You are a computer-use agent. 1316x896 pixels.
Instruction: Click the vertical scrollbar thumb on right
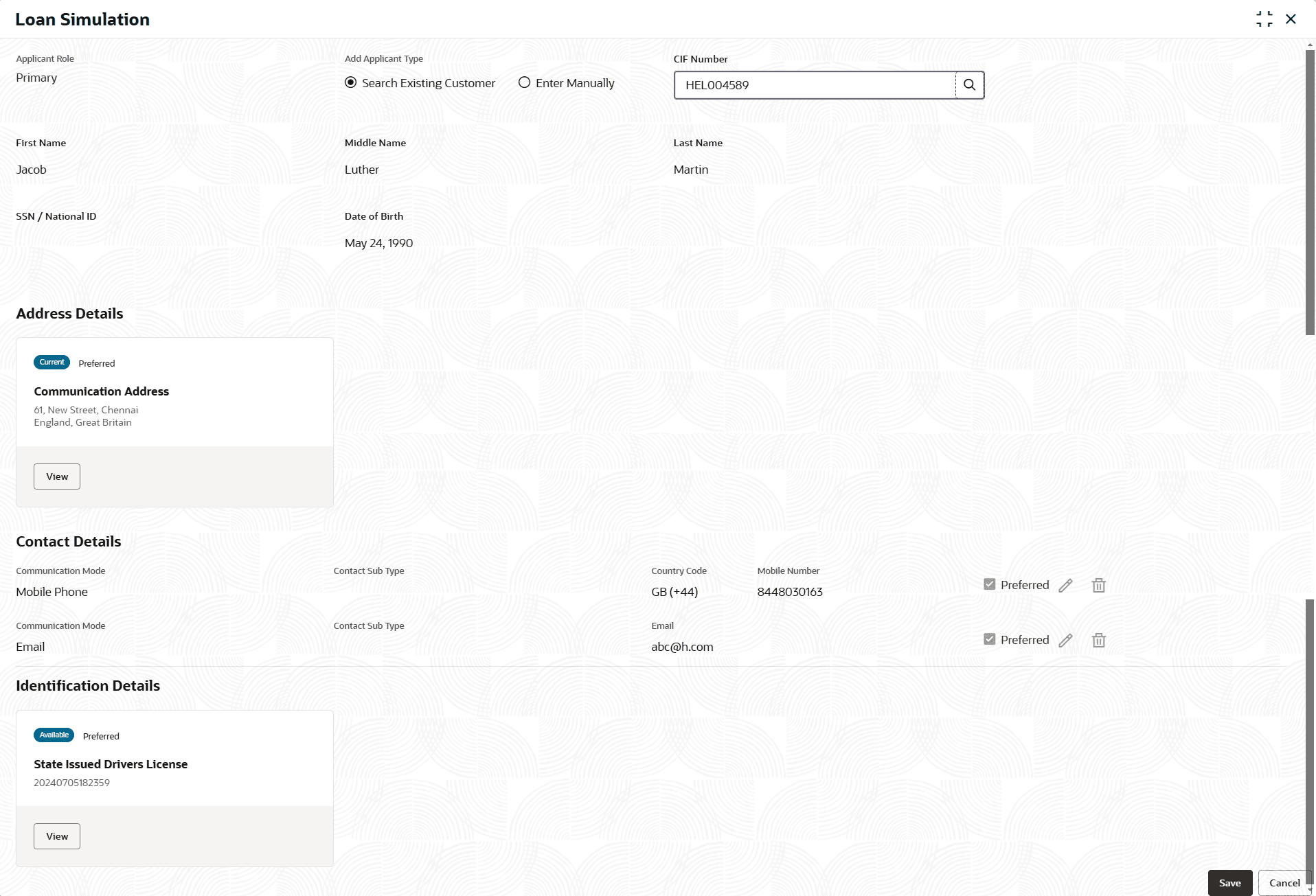[1310, 192]
